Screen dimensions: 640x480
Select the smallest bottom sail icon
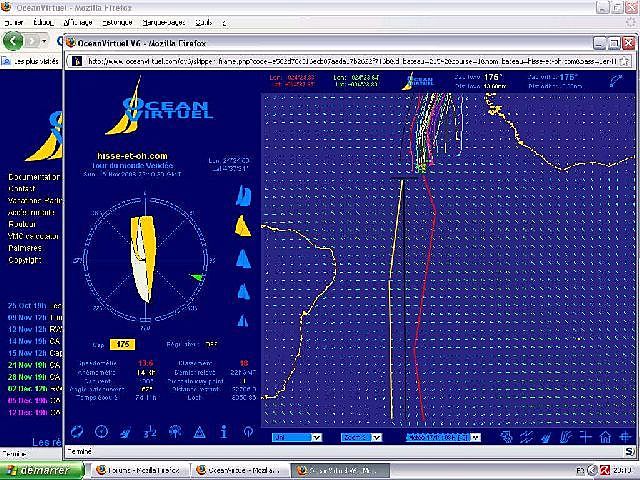pyautogui.click(x=243, y=320)
